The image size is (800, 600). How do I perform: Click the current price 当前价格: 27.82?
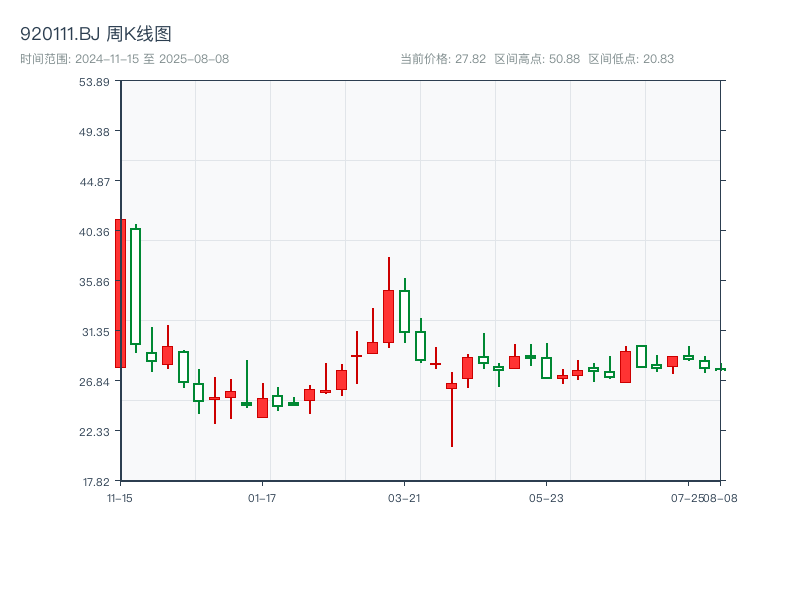[443, 59]
